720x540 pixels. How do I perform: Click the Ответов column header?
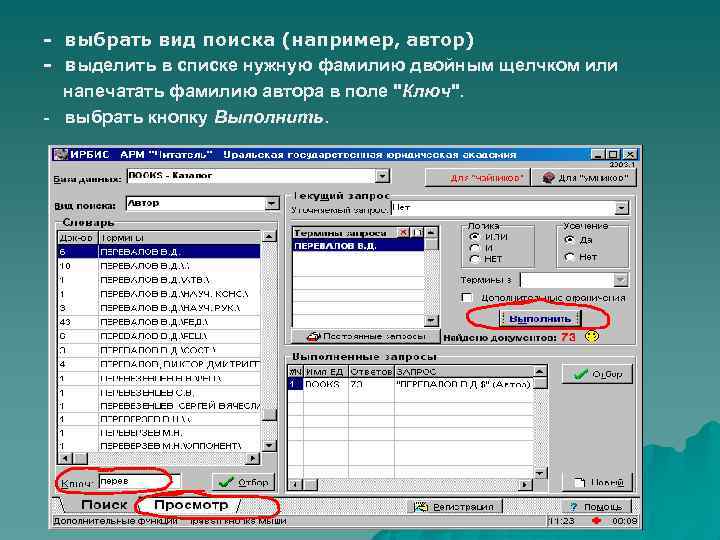pyautogui.click(x=371, y=371)
